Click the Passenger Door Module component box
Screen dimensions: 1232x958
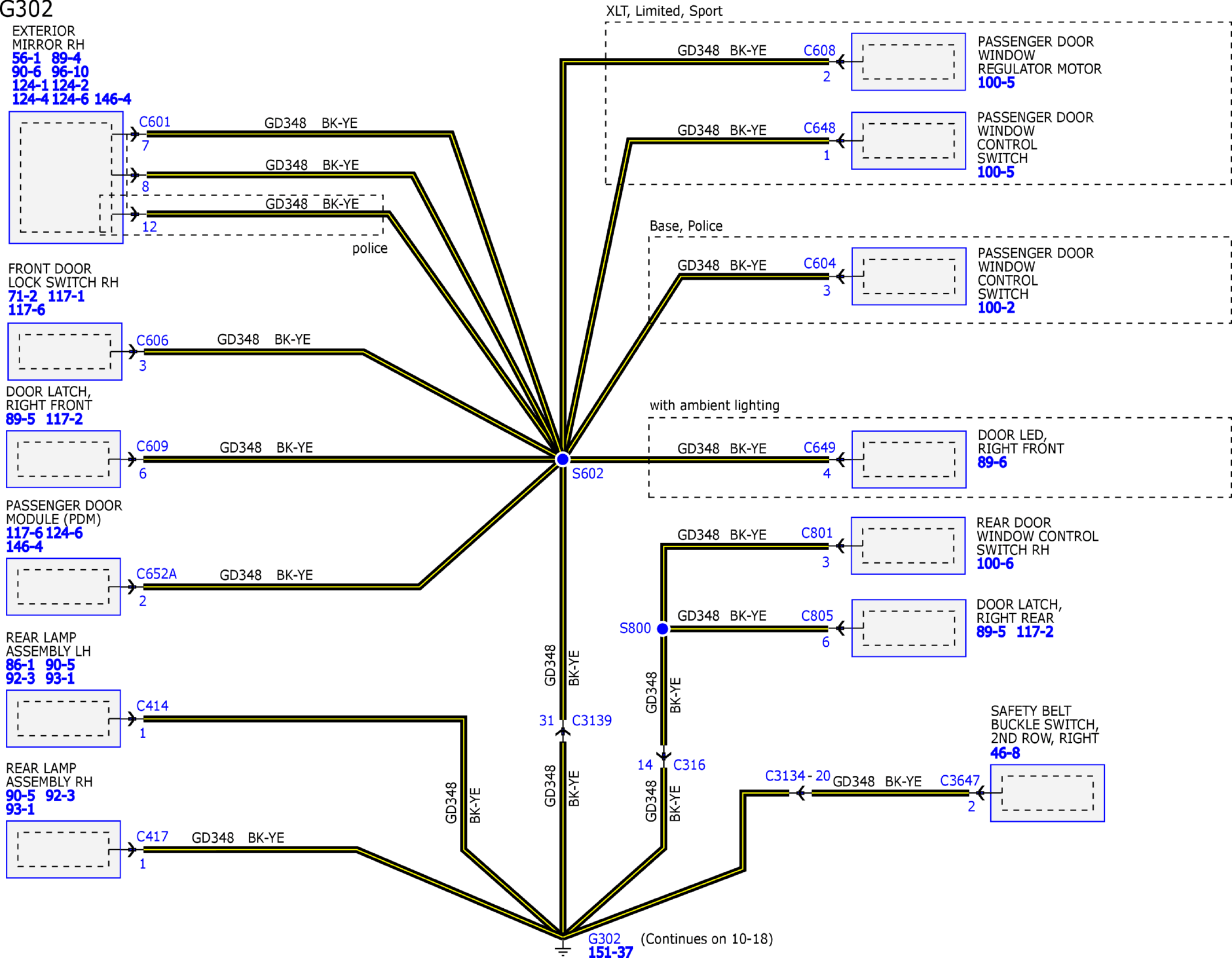coord(64,587)
